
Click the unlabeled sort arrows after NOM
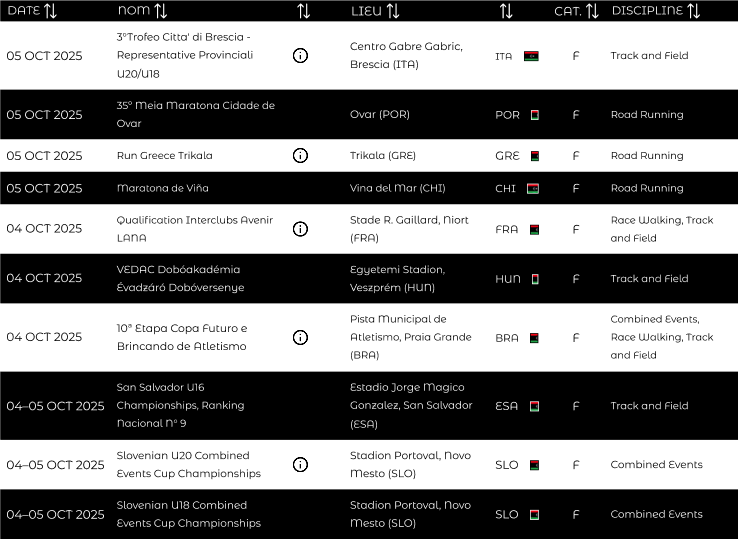pyautogui.click(x=304, y=11)
